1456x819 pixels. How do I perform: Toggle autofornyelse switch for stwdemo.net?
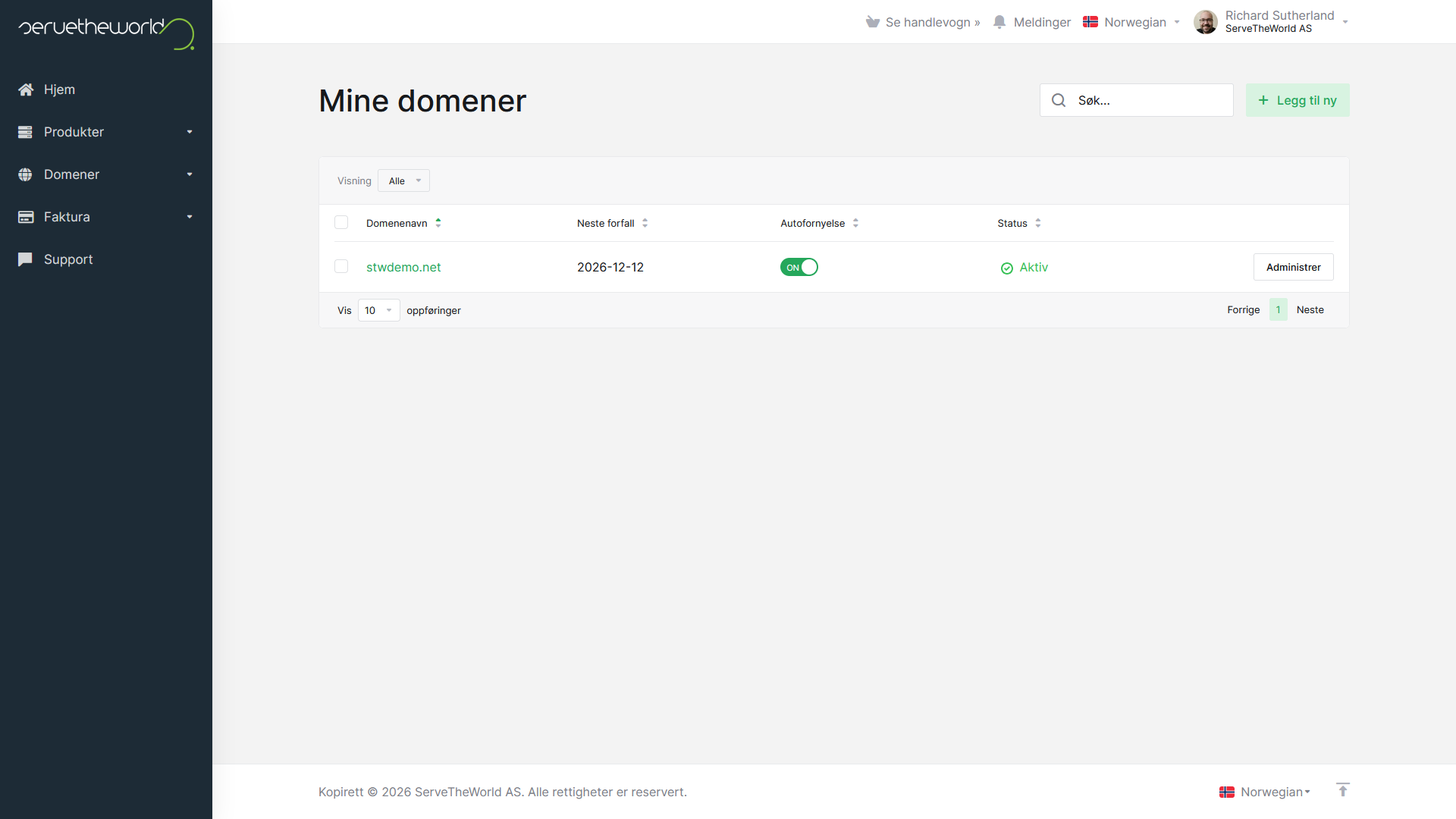click(799, 267)
